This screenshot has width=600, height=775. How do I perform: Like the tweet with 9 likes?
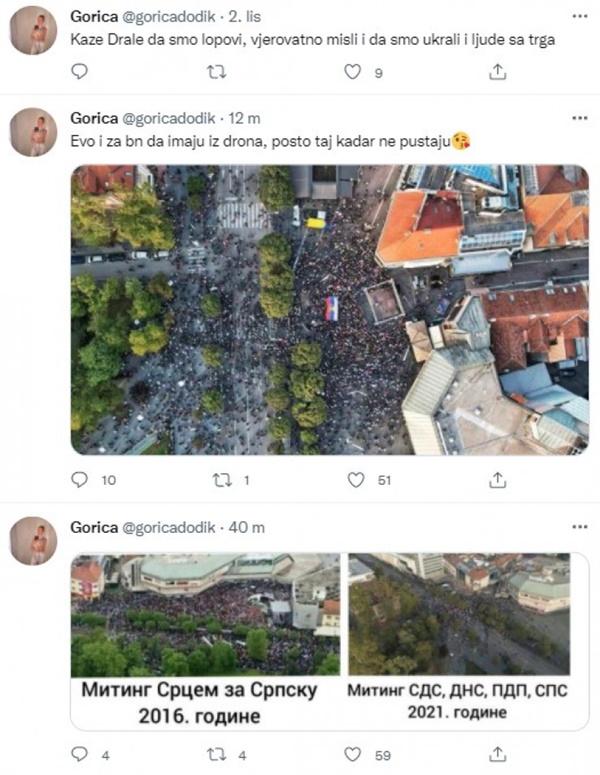[x=352, y=72]
